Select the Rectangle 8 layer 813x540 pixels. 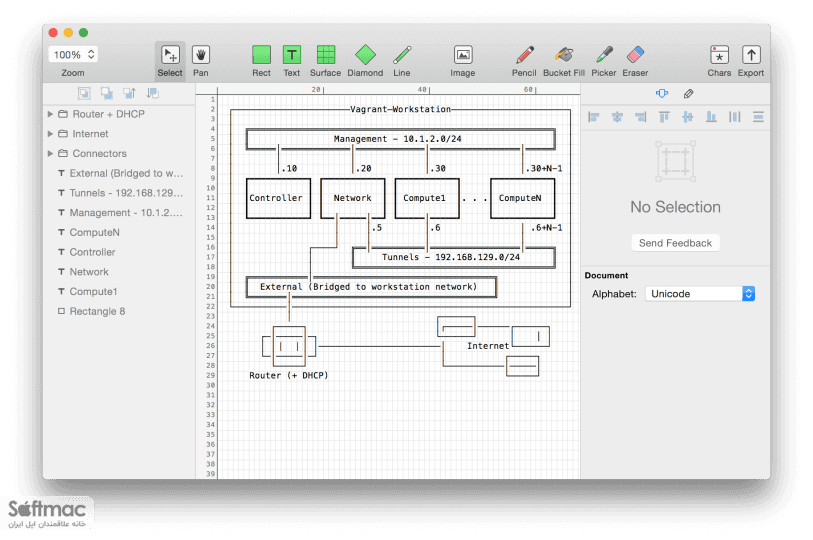coord(97,311)
